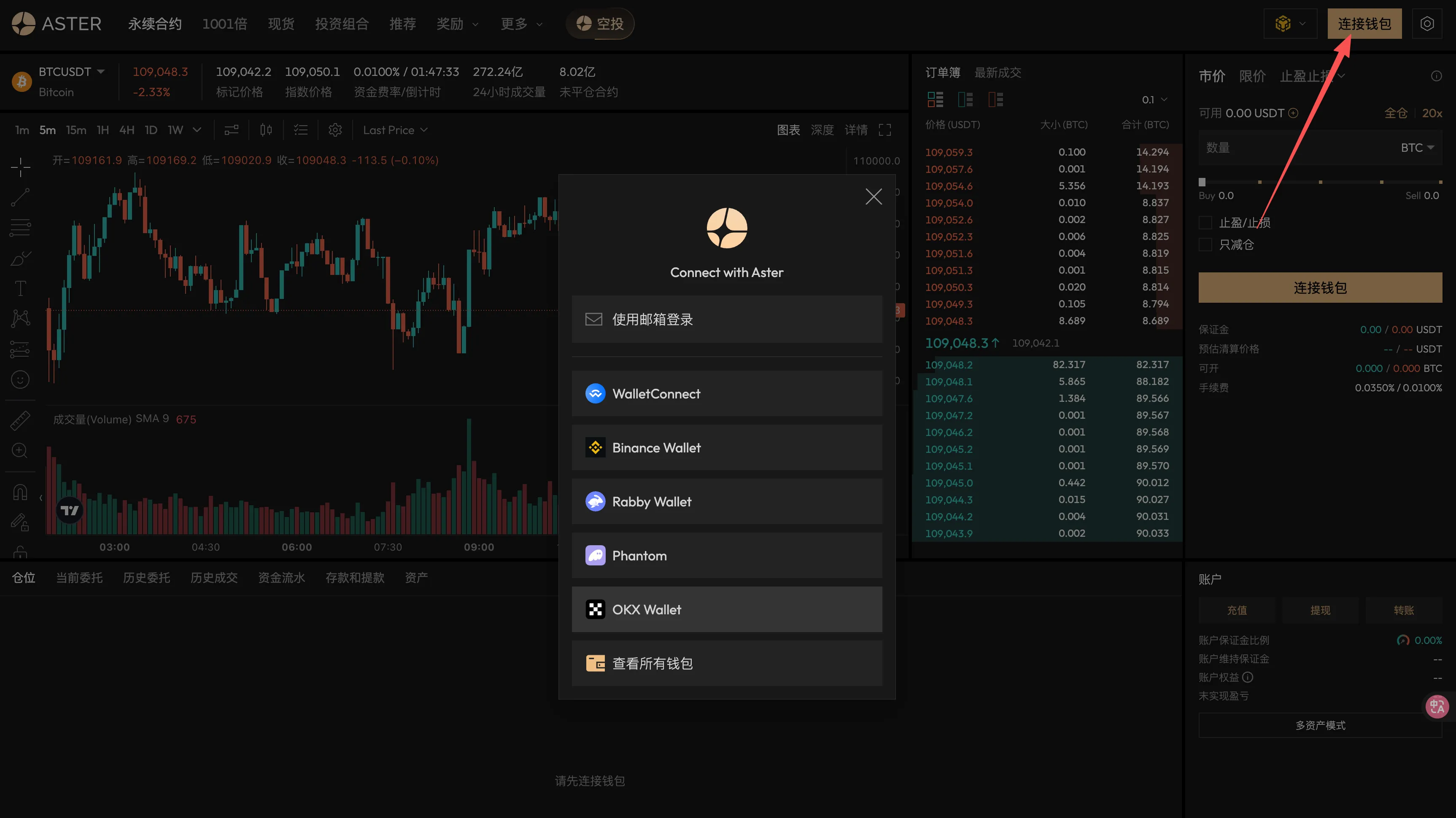Click the fullscreen chart icon
The height and width of the screenshot is (818, 1456).
coord(884,130)
